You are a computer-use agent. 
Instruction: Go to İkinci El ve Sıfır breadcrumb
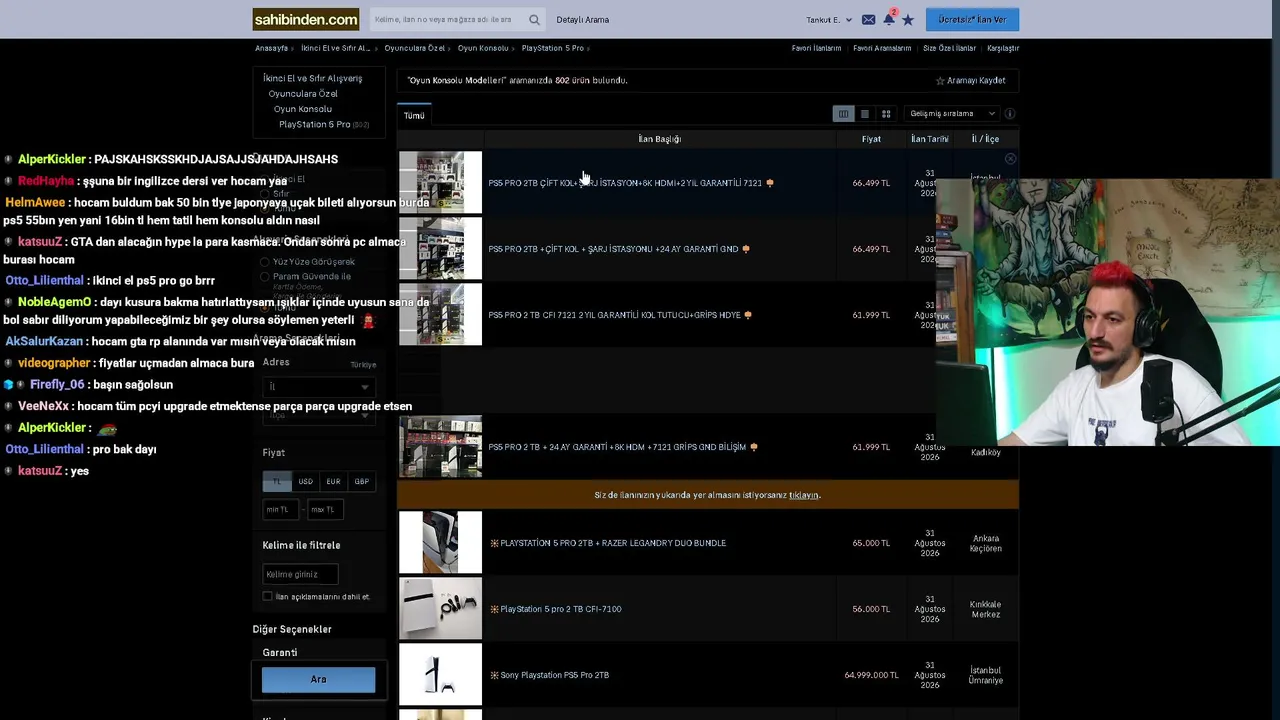point(335,48)
